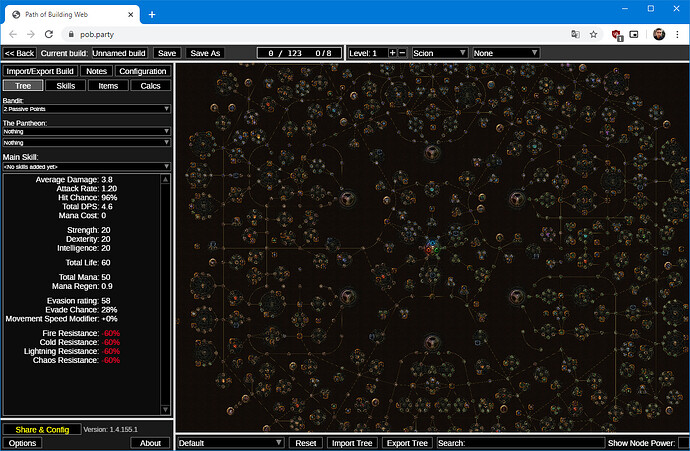Close the Path of Building Web tab

(x=131, y=15)
